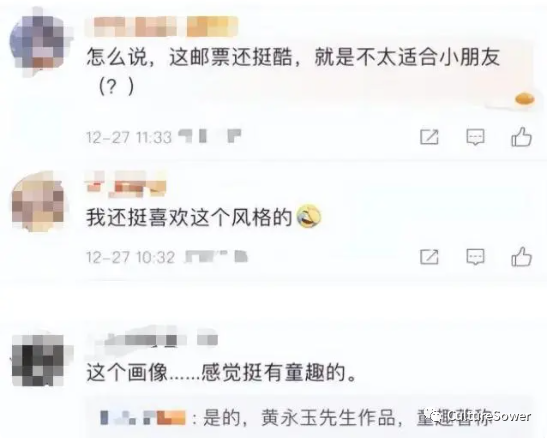Open third commenter's dark avatar
This screenshot has width=548, height=438.
click(38, 361)
